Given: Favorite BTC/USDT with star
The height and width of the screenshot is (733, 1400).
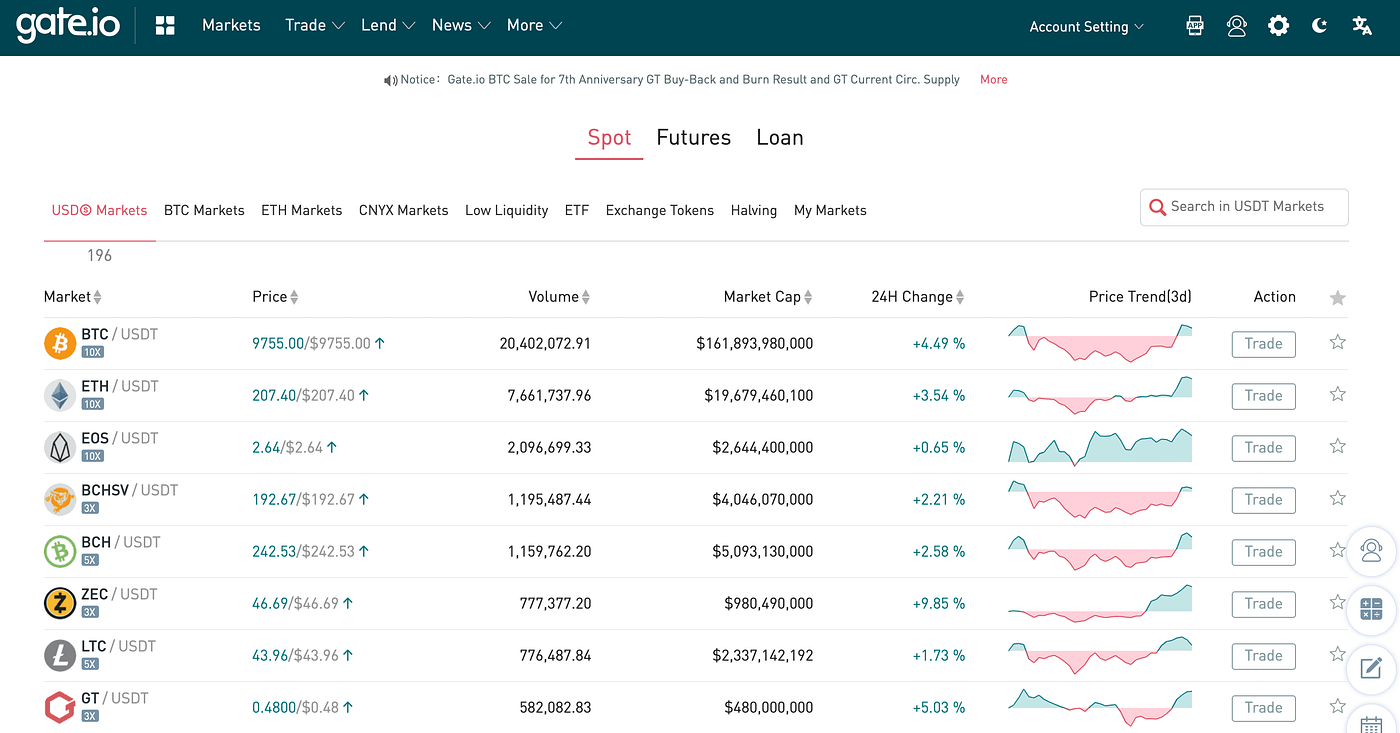Looking at the screenshot, I should 1338,342.
